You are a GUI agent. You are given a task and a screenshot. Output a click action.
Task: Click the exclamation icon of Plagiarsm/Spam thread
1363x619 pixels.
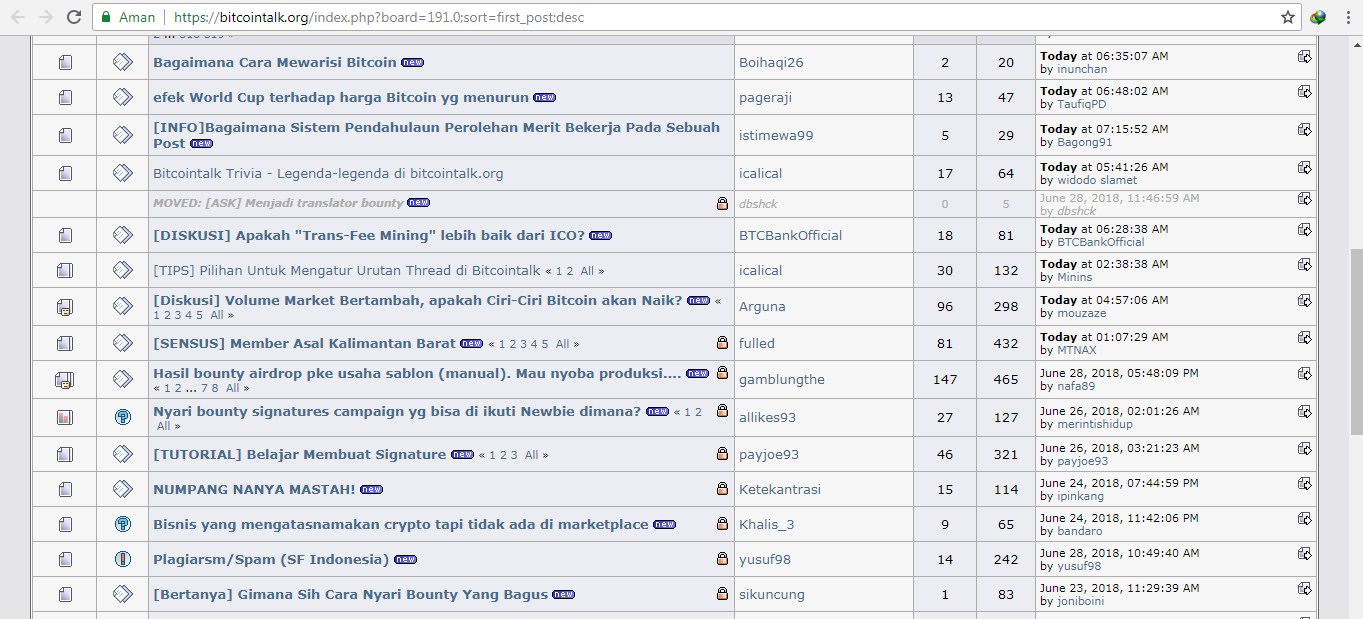pos(123,559)
